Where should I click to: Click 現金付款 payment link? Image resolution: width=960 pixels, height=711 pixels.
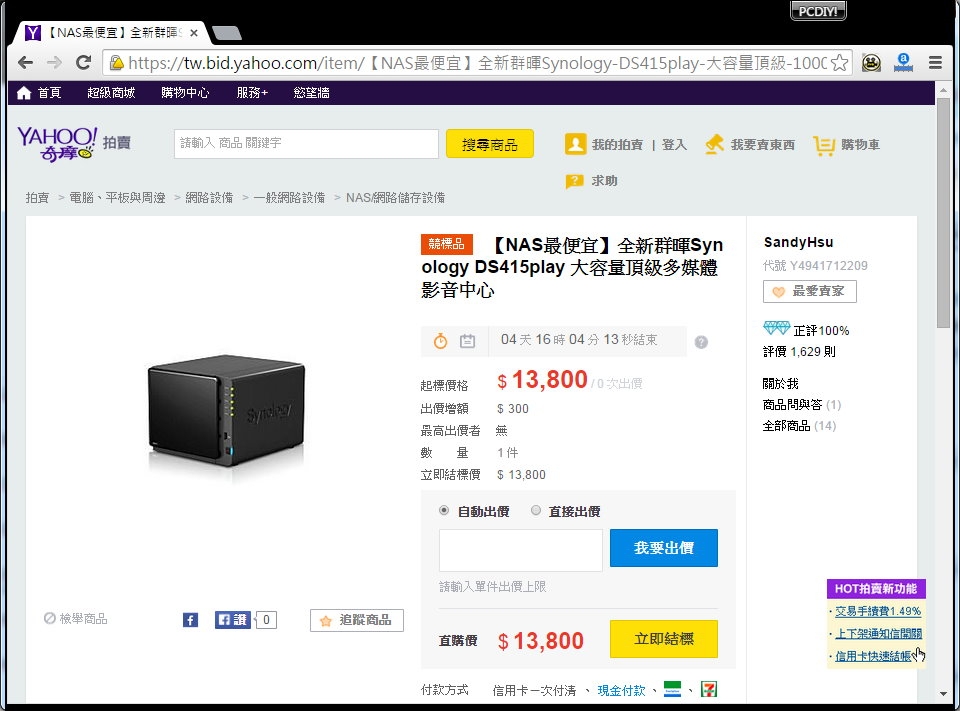[x=621, y=690]
